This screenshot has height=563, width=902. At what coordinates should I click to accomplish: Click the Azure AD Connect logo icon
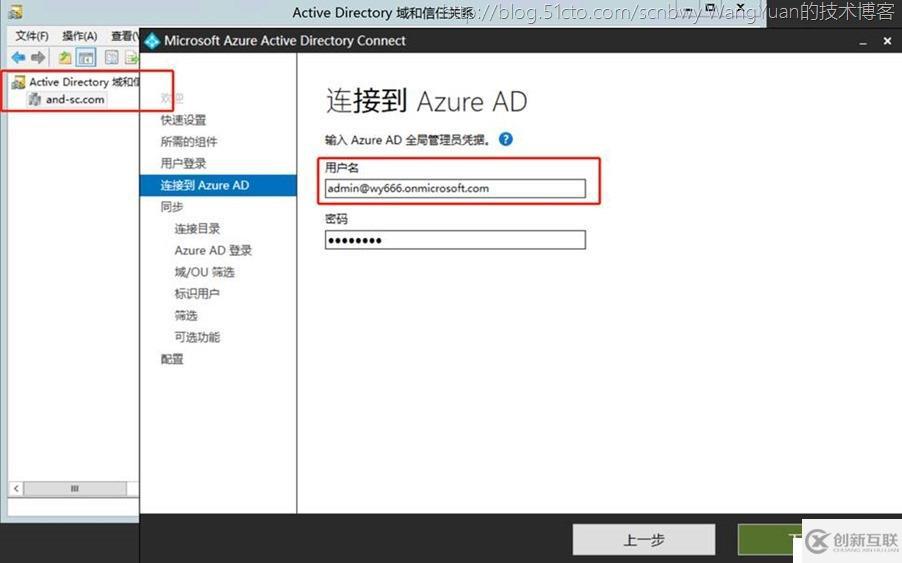pyautogui.click(x=152, y=41)
